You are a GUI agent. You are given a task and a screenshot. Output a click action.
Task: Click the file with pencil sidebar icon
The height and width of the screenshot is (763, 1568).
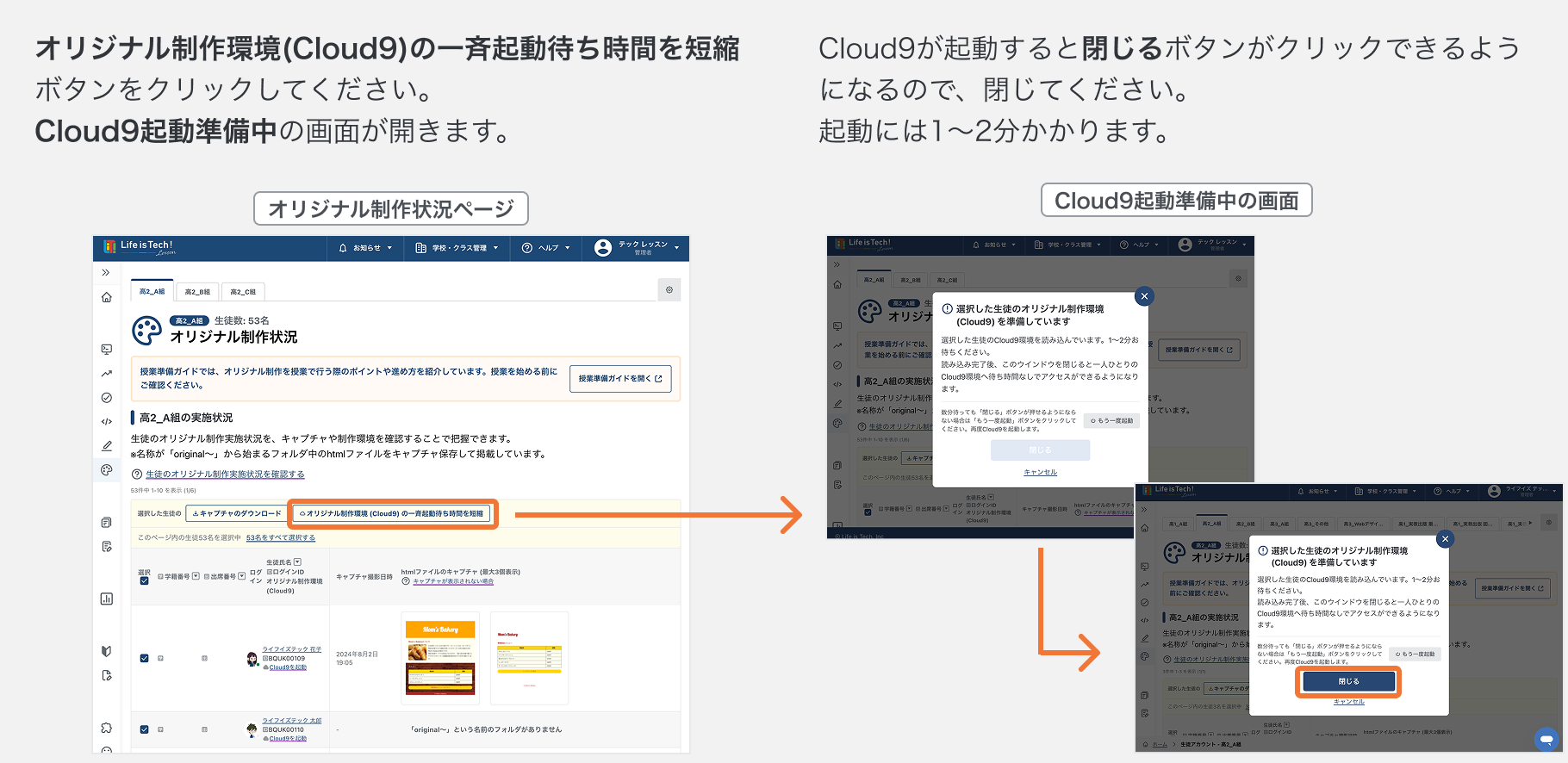(x=107, y=675)
